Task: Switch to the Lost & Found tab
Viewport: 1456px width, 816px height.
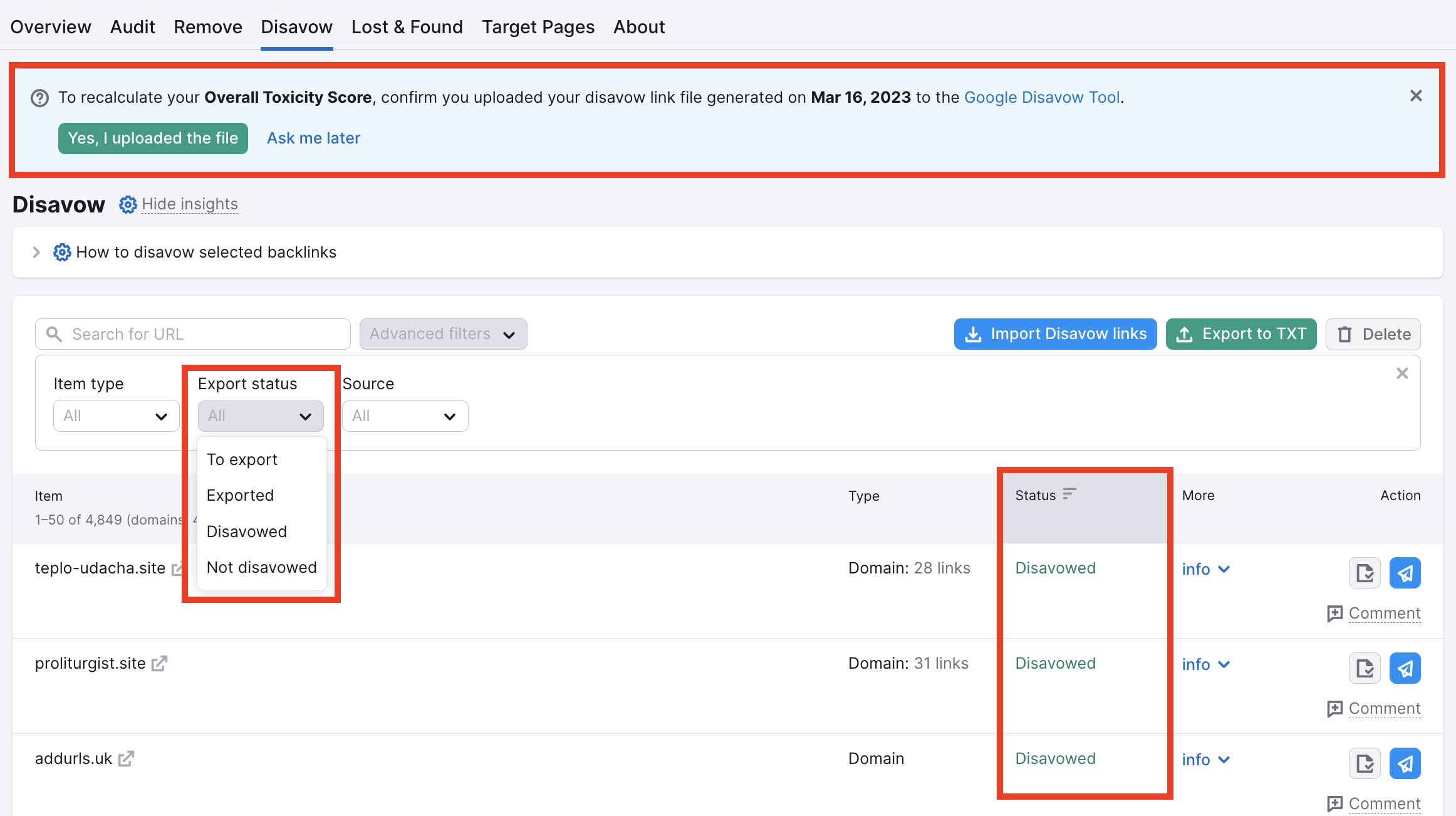Action: (x=407, y=27)
